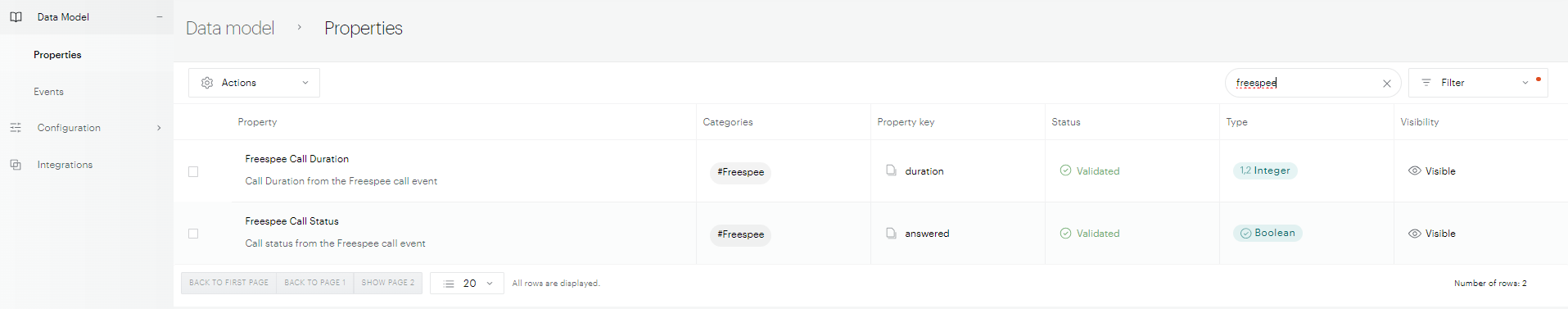
Task: Click the Integrations icon in sidebar
Action: point(16,165)
